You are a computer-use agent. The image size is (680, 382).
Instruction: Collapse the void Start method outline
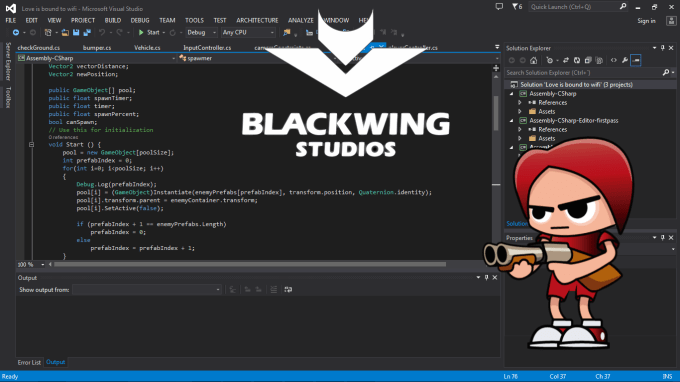(x=32, y=145)
